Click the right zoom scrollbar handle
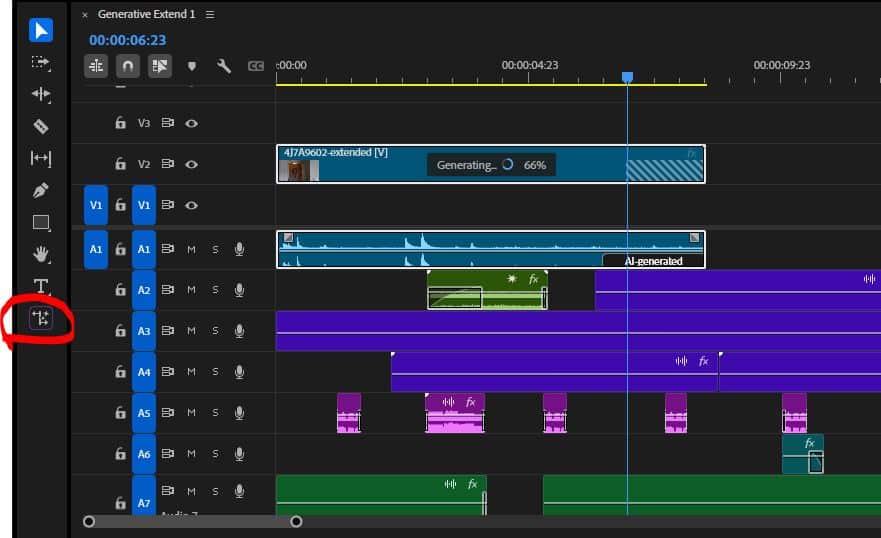Image resolution: width=881 pixels, height=538 pixels. click(296, 522)
